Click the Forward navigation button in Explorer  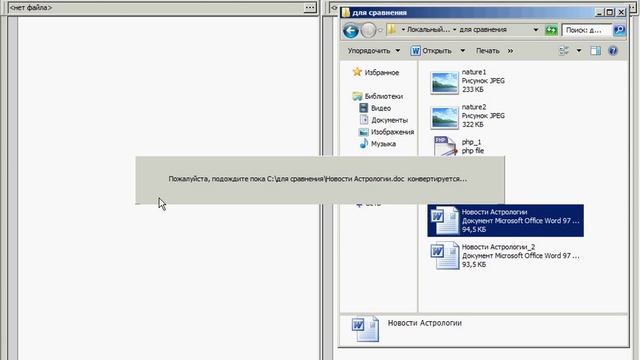368,30
